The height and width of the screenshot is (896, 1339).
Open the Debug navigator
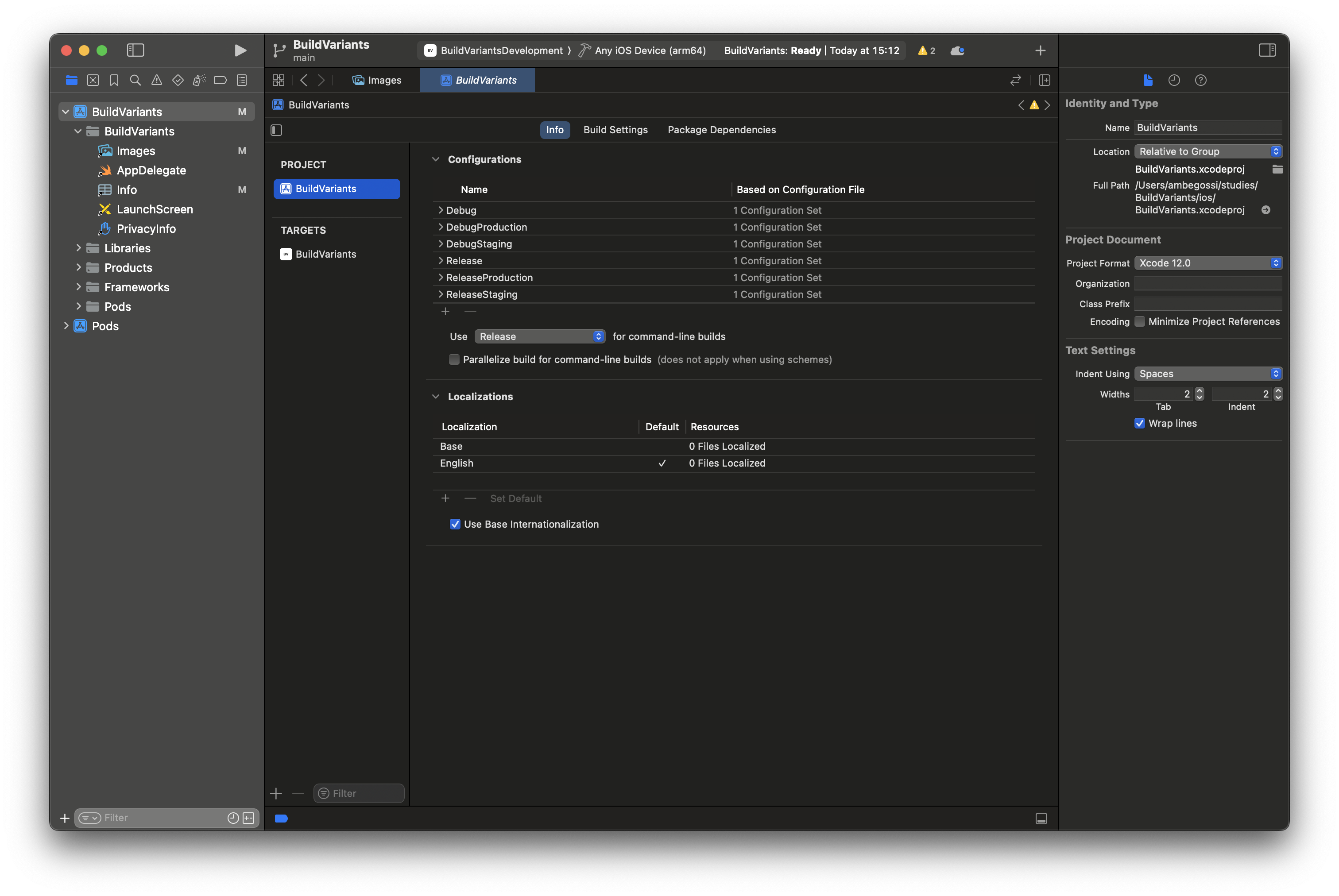pyautogui.click(x=199, y=81)
